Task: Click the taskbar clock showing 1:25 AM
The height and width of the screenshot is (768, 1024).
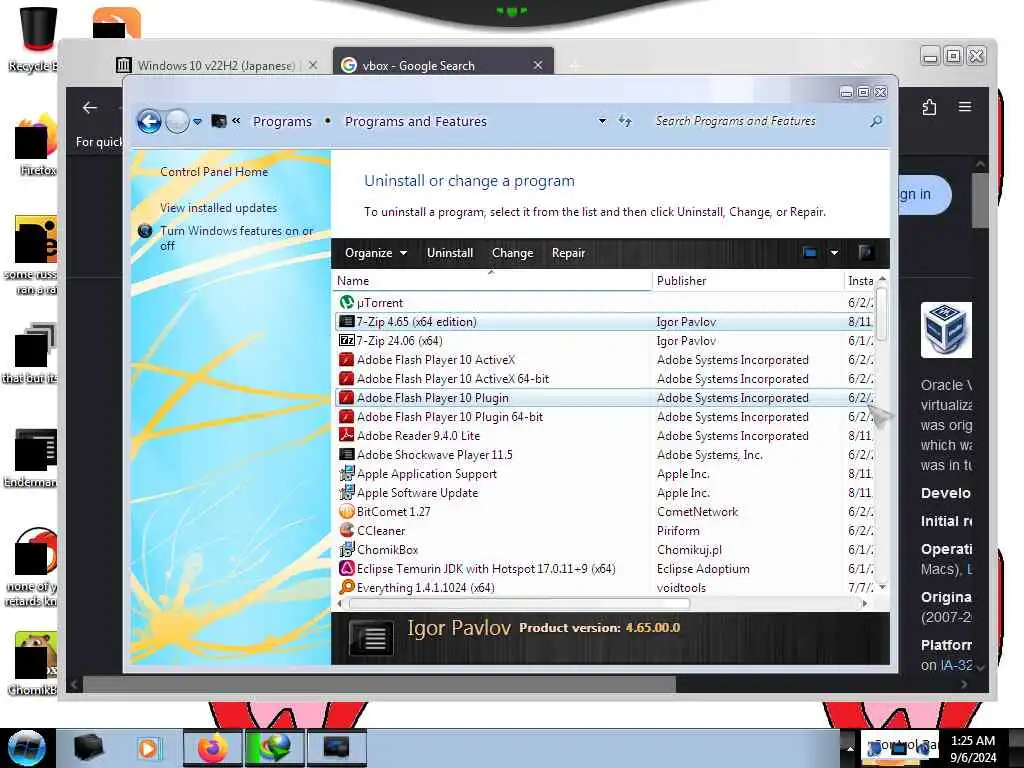Action: (972, 748)
